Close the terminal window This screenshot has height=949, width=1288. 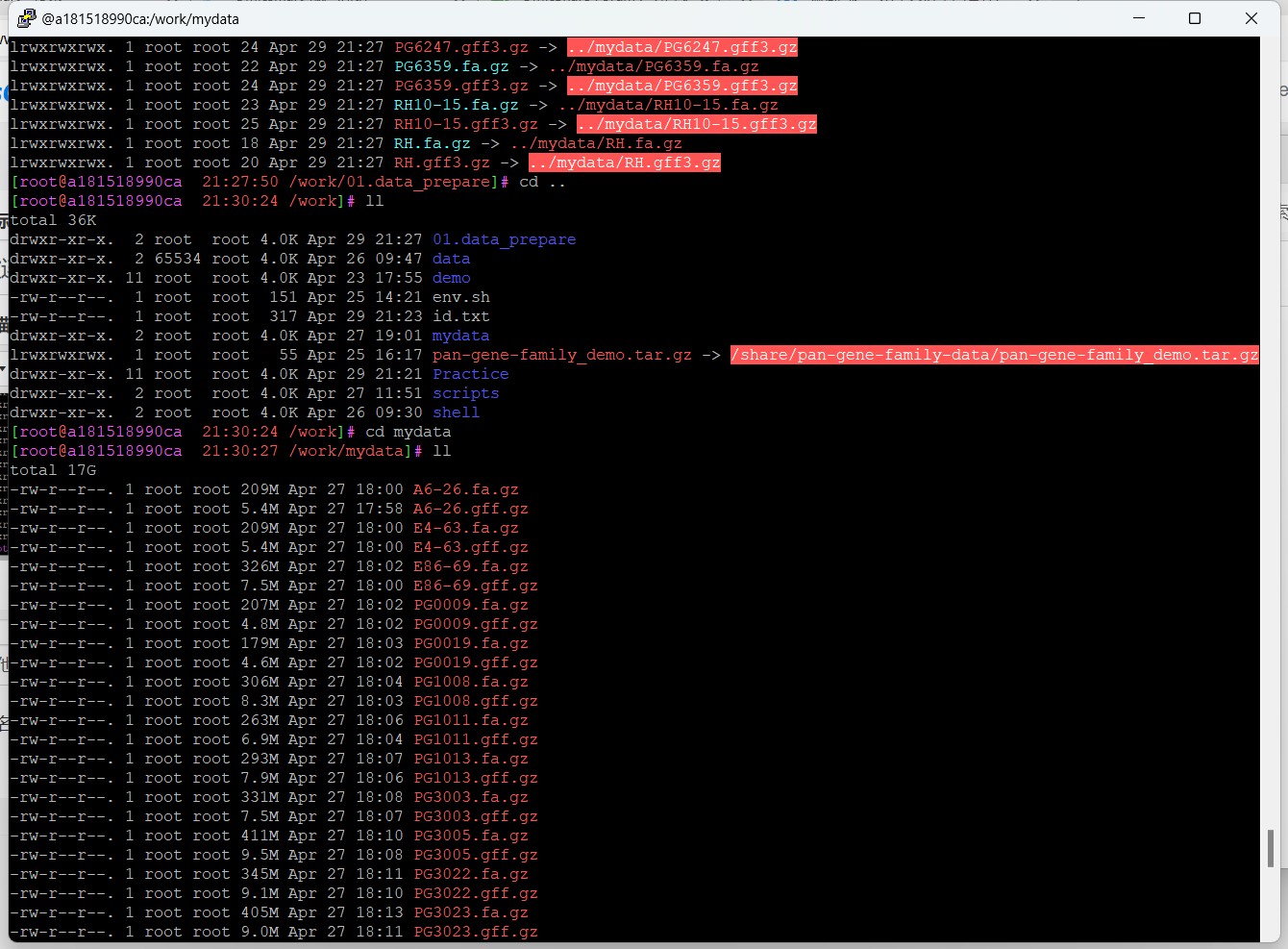pyautogui.click(x=1251, y=18)
